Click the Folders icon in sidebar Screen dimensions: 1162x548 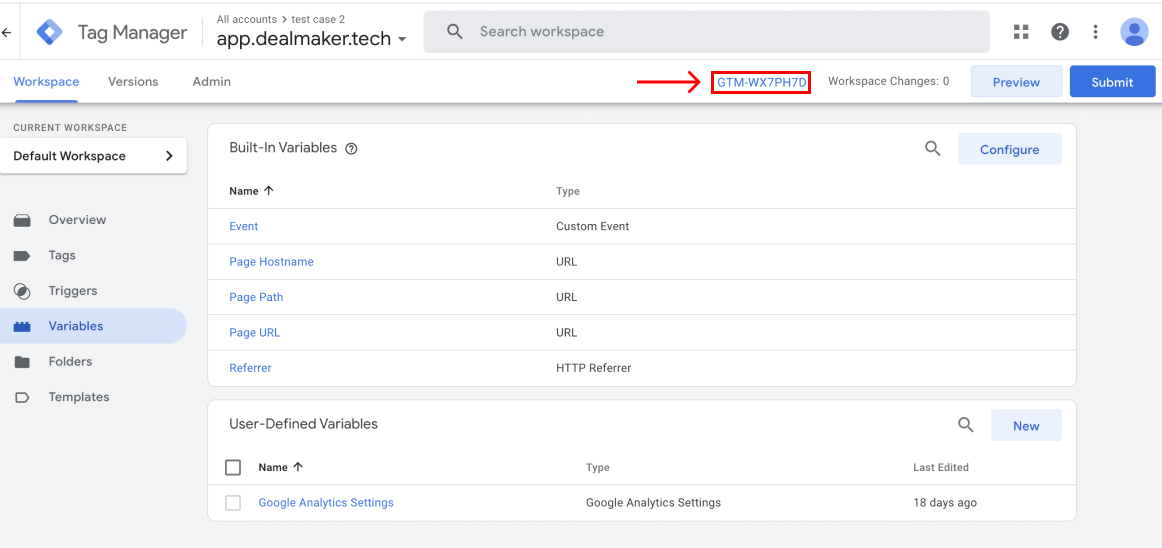click(x=22, y=362)
